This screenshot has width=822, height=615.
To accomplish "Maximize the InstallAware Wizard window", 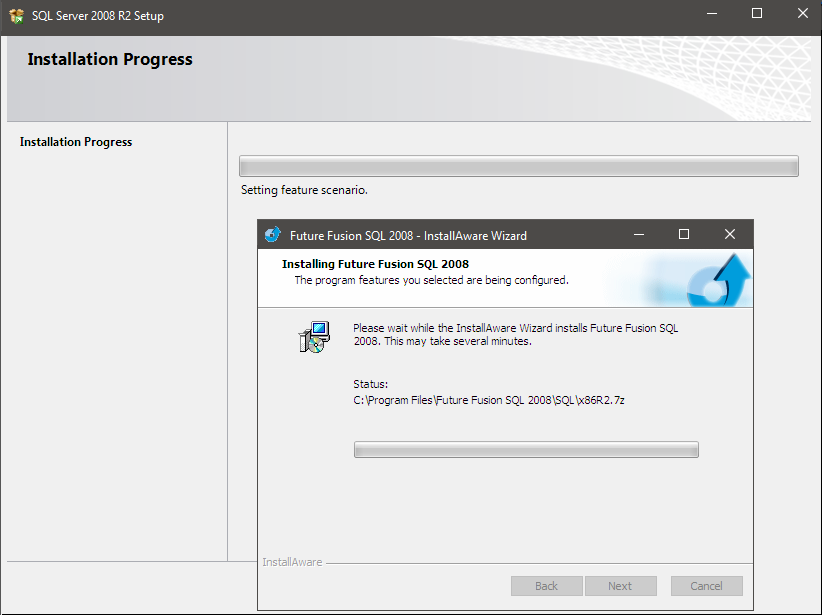I will (x=684, y=234).
